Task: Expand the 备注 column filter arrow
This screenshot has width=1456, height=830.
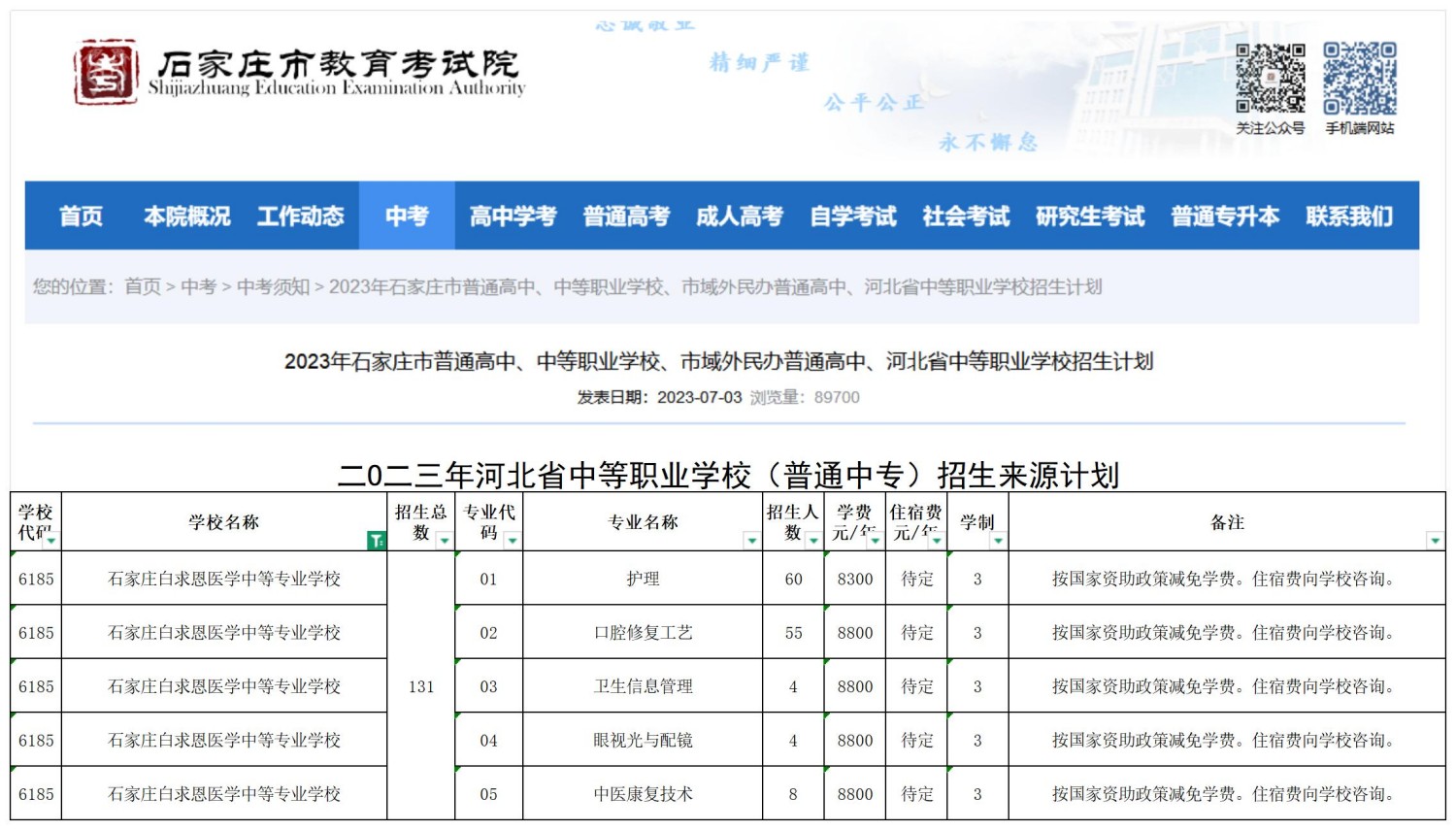Action: [x=1434, y=541]
